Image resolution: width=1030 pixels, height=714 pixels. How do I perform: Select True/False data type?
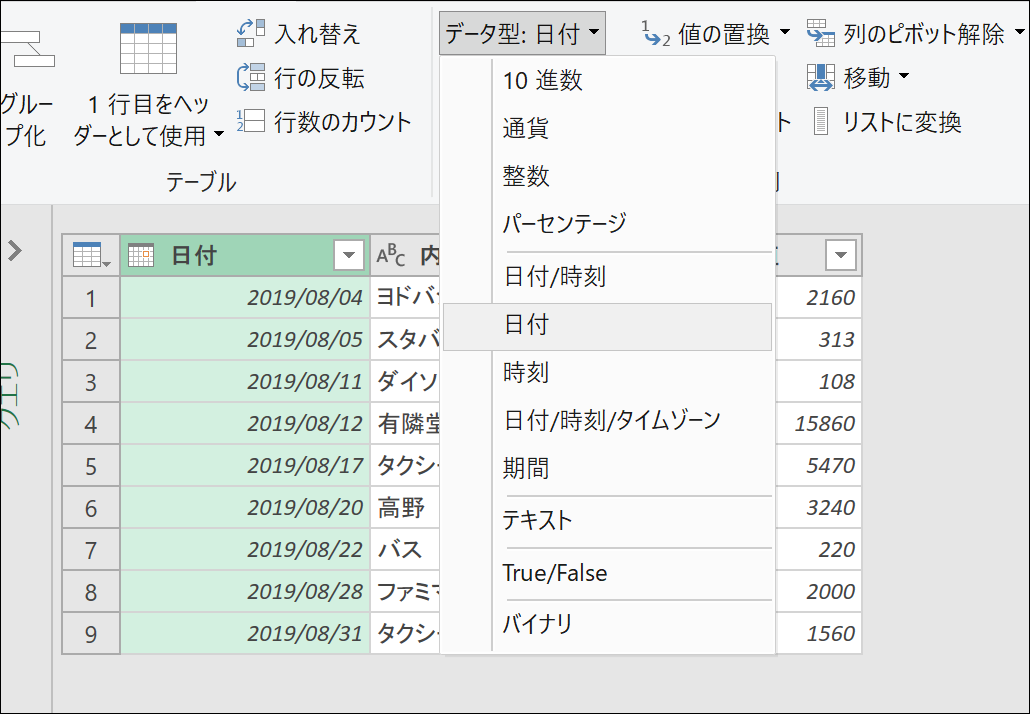(608, 573)
